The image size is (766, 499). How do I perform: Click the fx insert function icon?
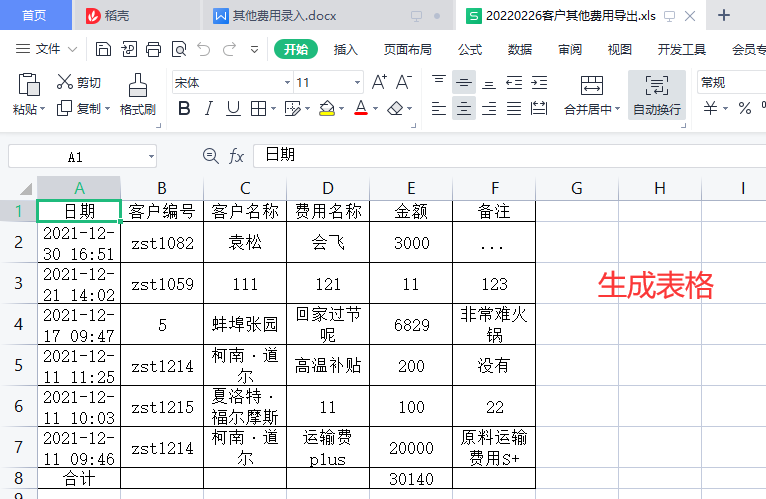coord(237,156)
